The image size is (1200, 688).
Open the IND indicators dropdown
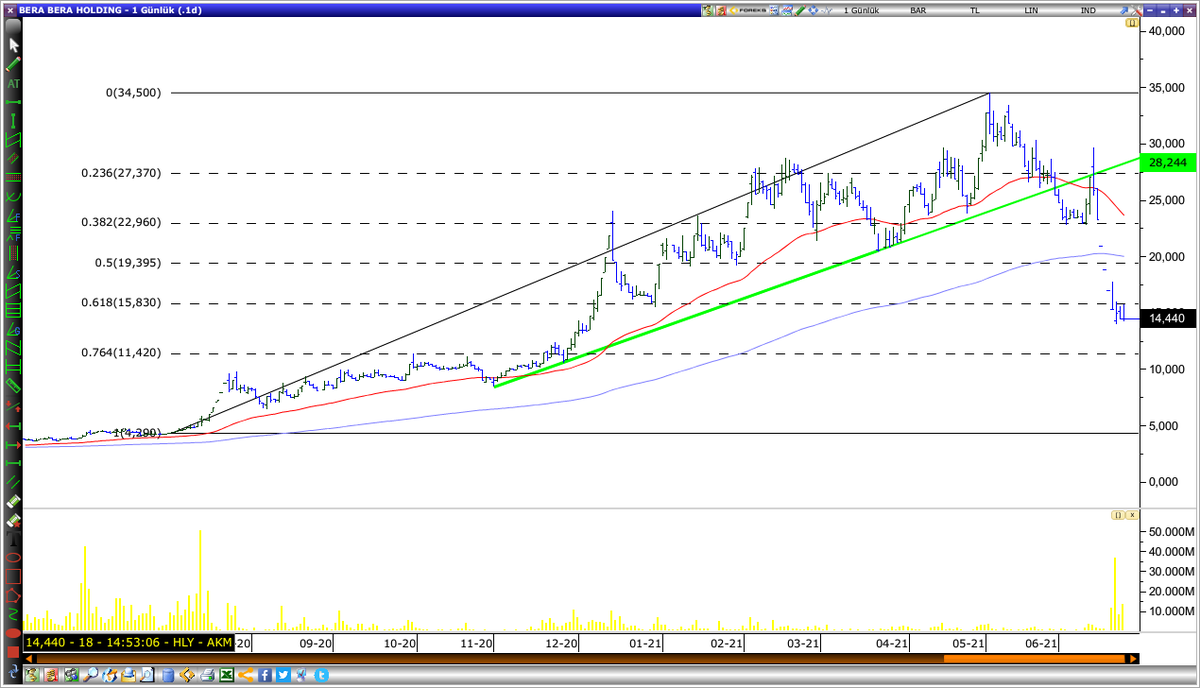(1088, 10)
